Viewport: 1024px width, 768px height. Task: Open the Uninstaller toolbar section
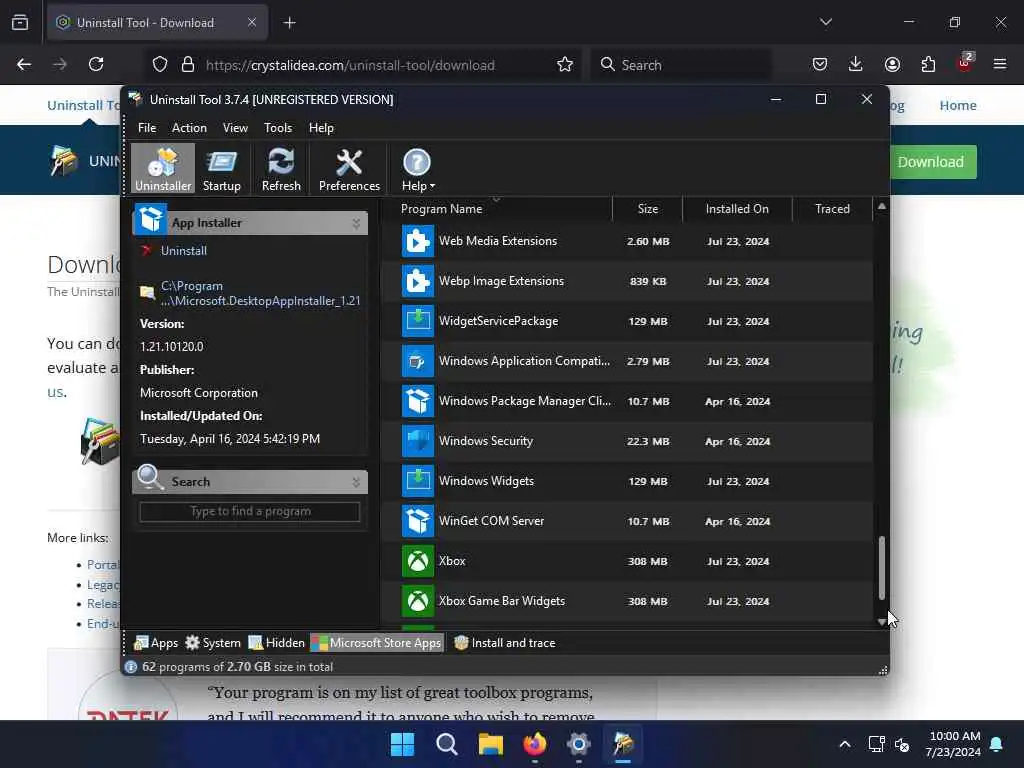(x=163, y=169)
